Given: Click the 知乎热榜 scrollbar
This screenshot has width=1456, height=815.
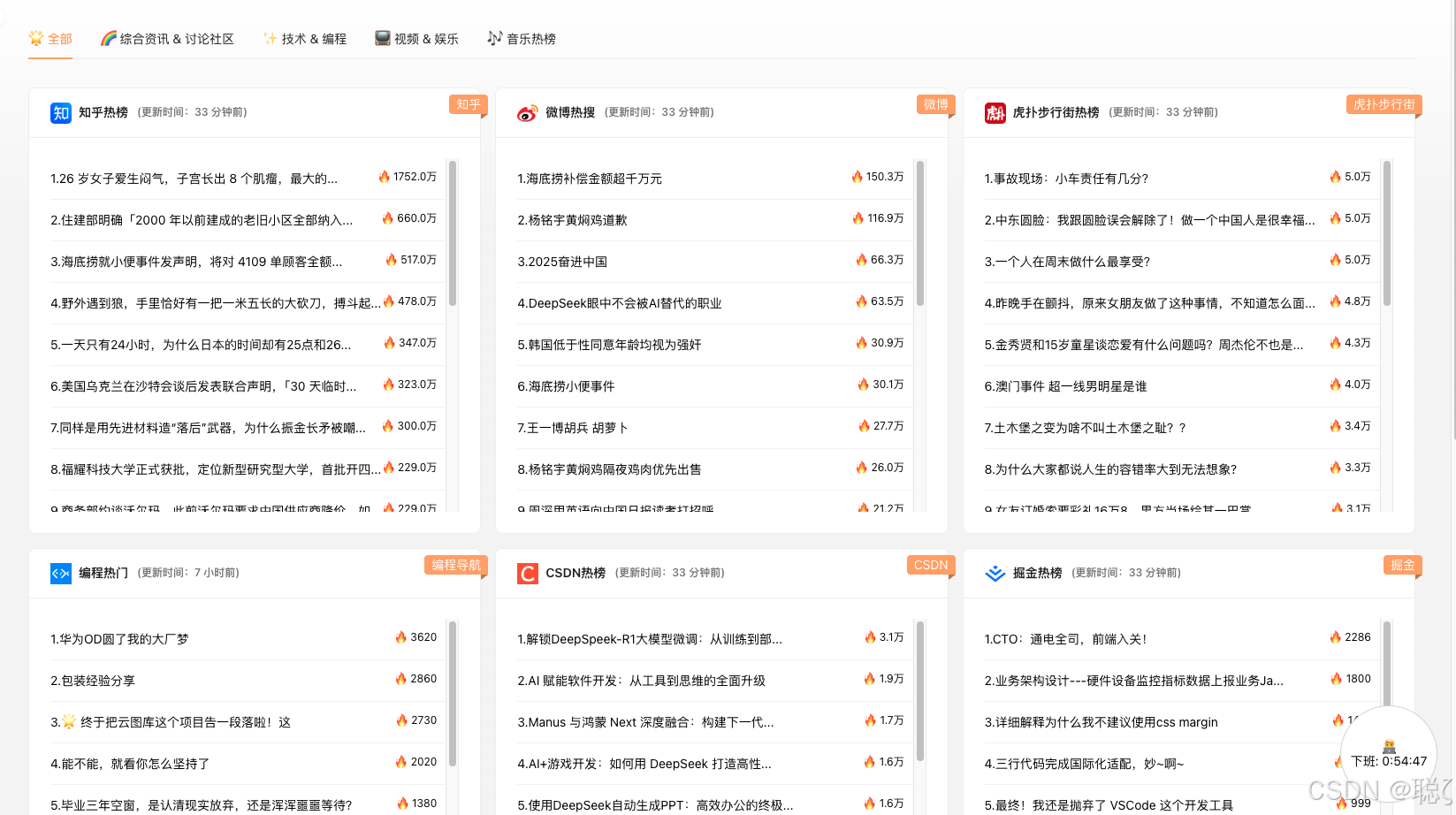Looking at the screenshot, I should [x=453, y=233].
